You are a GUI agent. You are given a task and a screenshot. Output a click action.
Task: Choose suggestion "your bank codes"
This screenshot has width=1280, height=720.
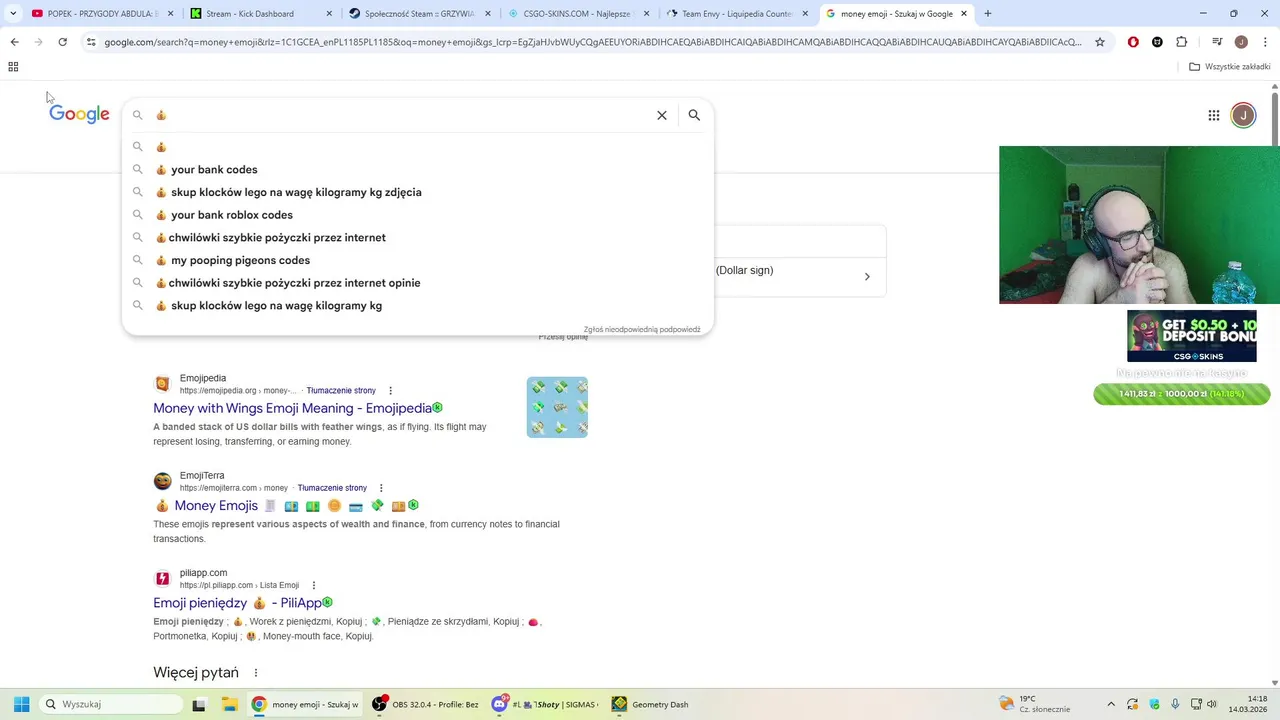click(x=418, y=170)
